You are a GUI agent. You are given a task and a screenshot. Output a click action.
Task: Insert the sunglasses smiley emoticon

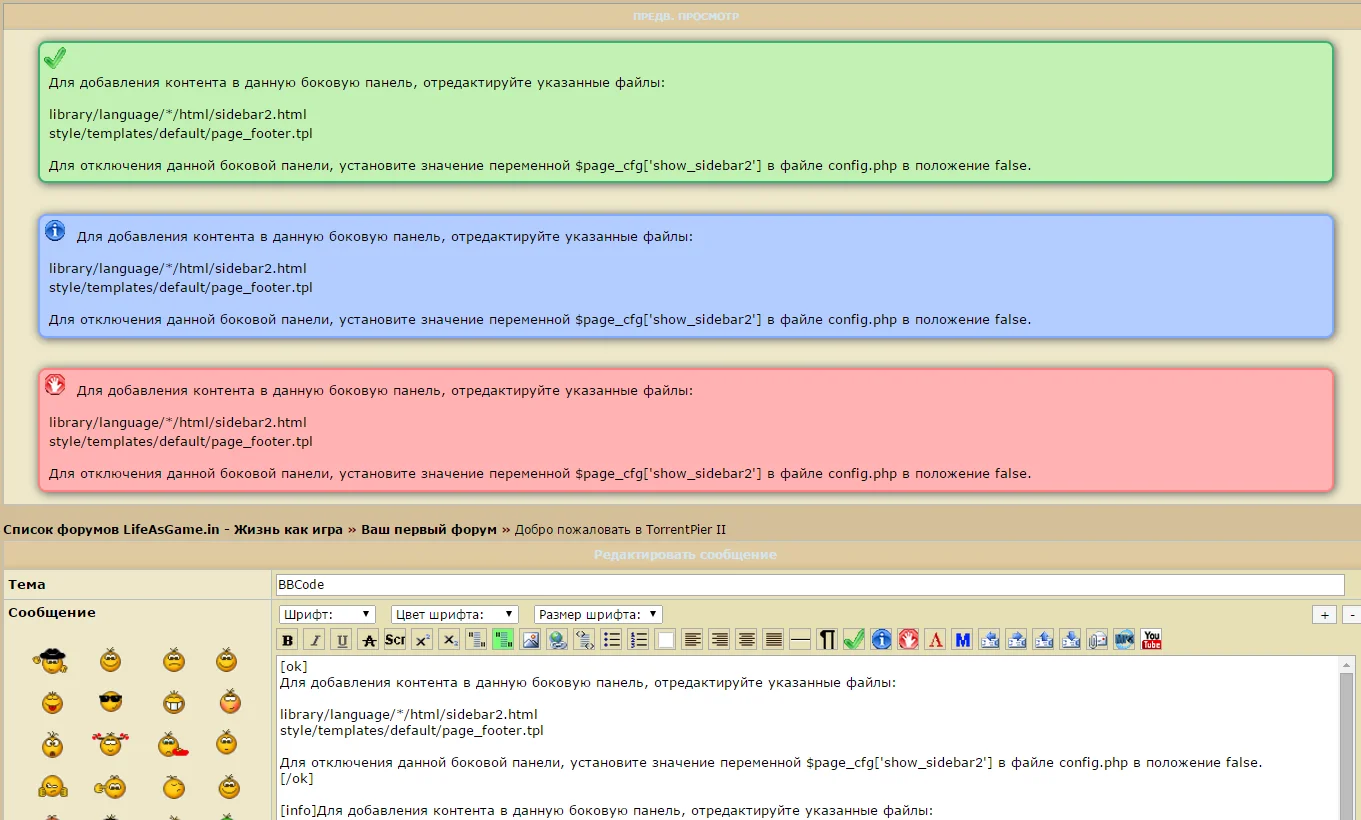point(111,702)
